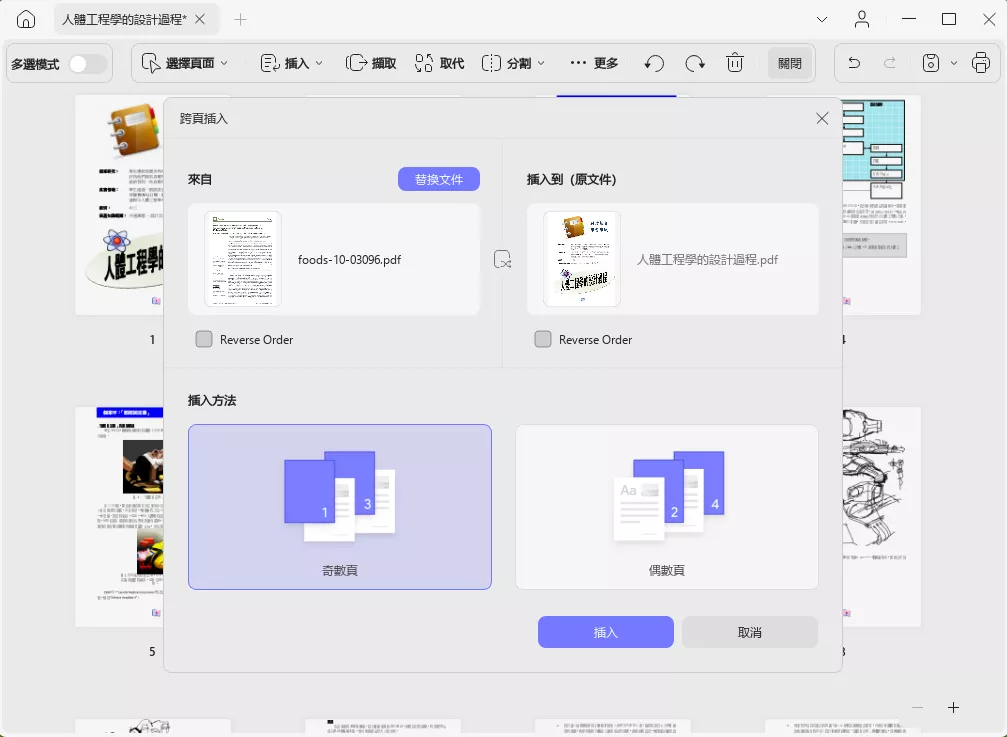Rotate pages clockwise
Screen dimensions: 1007x737
coord(695,63)
